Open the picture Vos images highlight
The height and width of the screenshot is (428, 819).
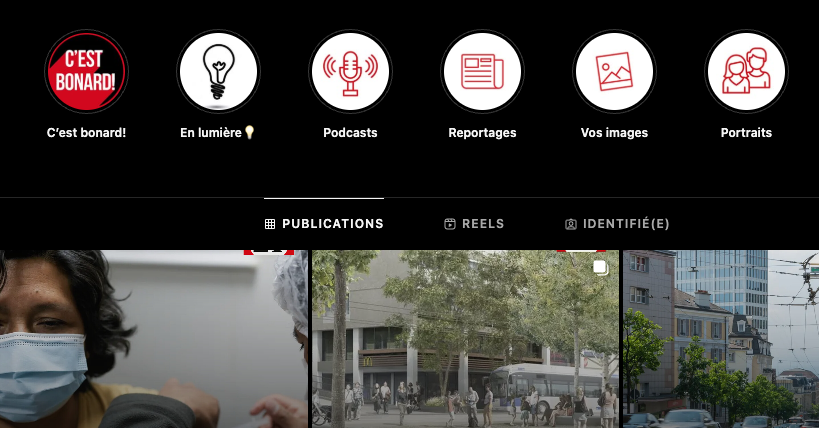614,72
